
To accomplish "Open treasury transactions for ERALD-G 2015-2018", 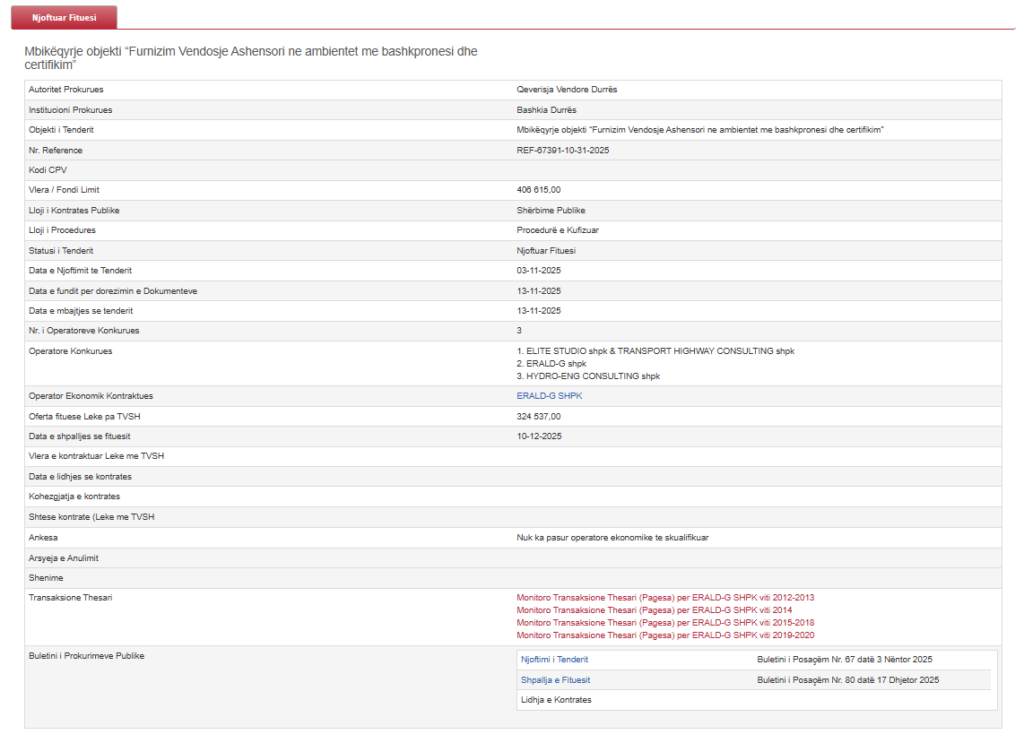I will (665, 622).
